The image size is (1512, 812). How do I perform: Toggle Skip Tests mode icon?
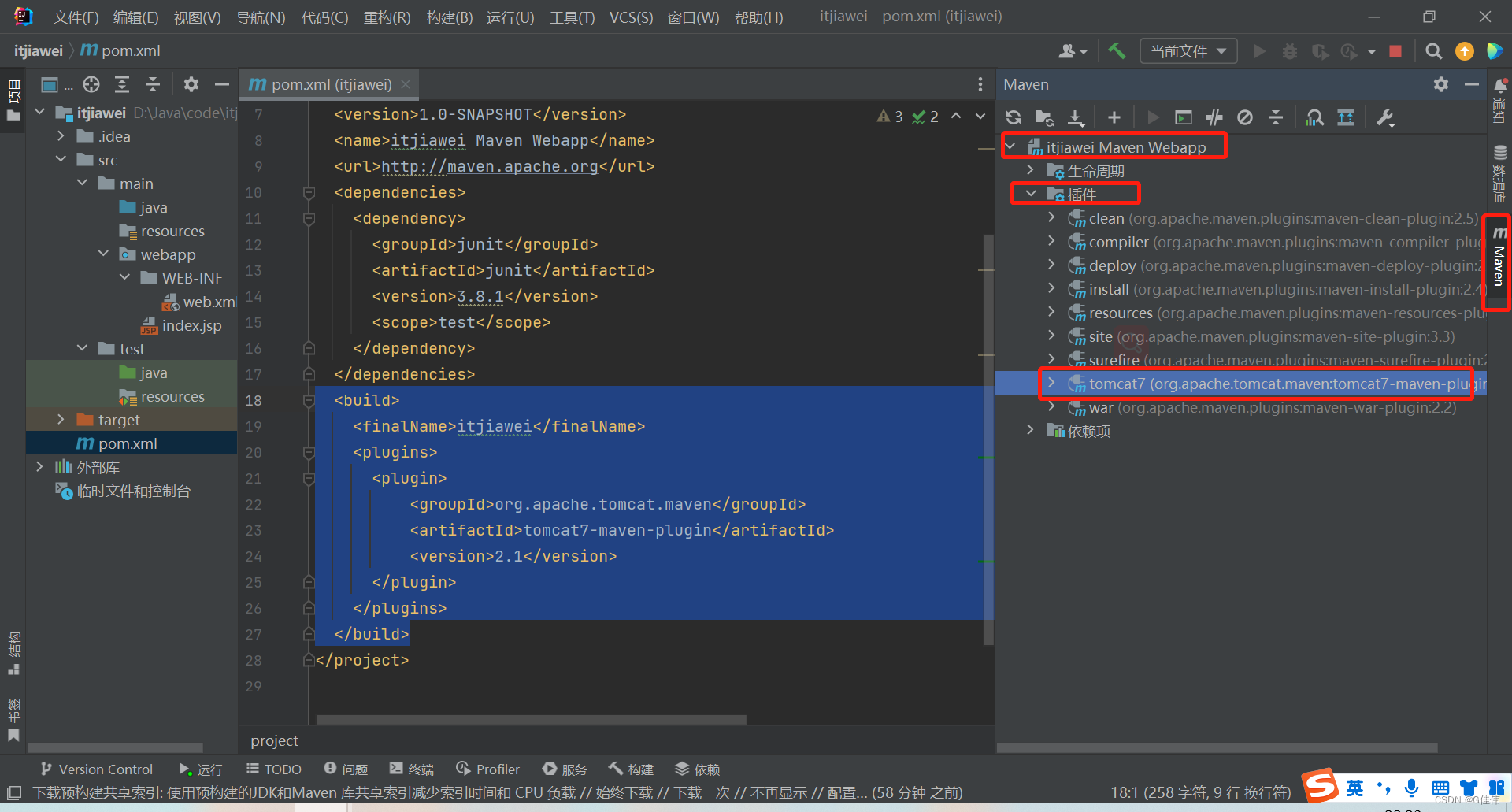click(x=1244, y=117)
